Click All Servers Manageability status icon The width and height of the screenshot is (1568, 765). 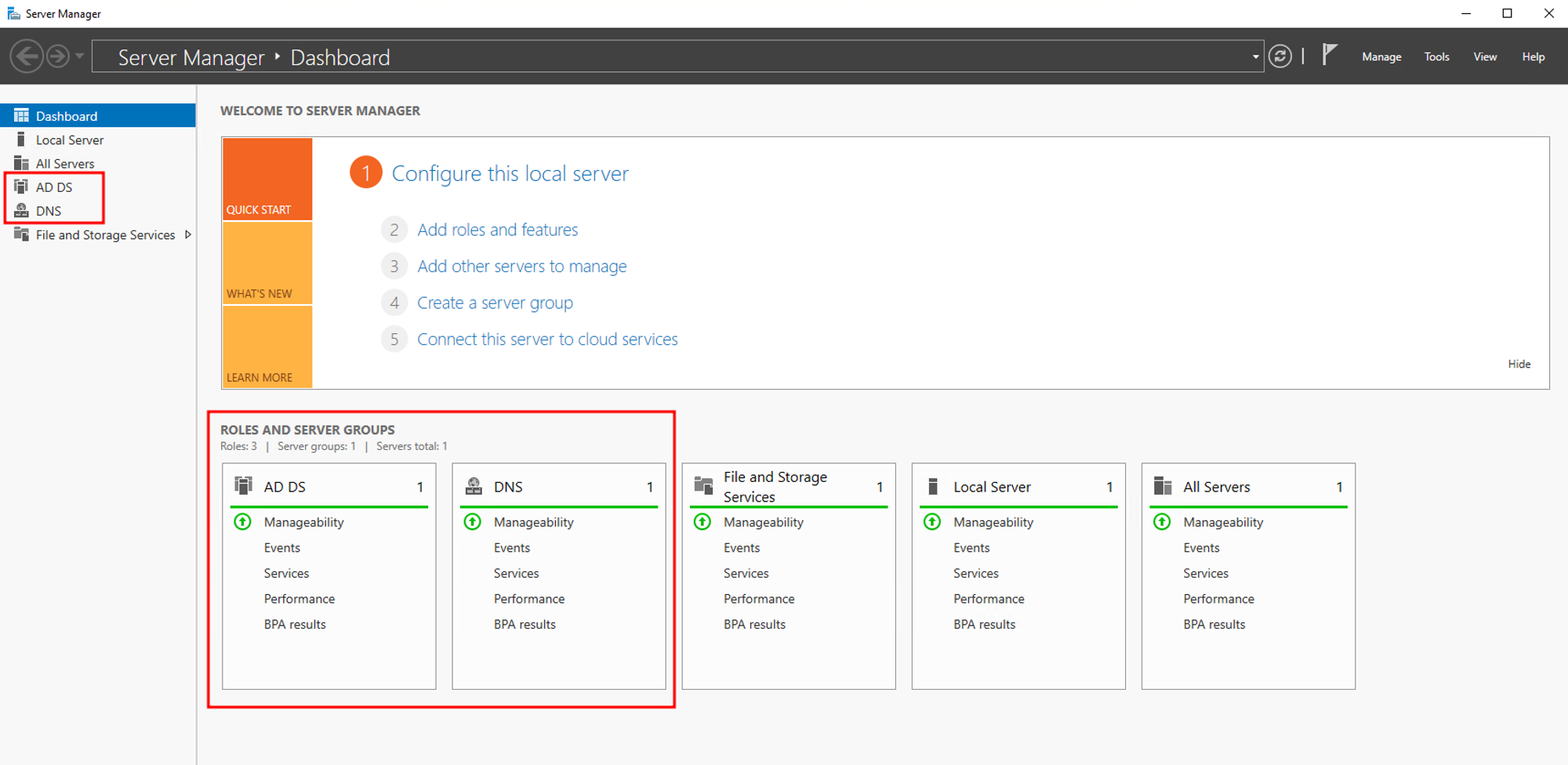pyautogui.click(x=1162, y=521)
